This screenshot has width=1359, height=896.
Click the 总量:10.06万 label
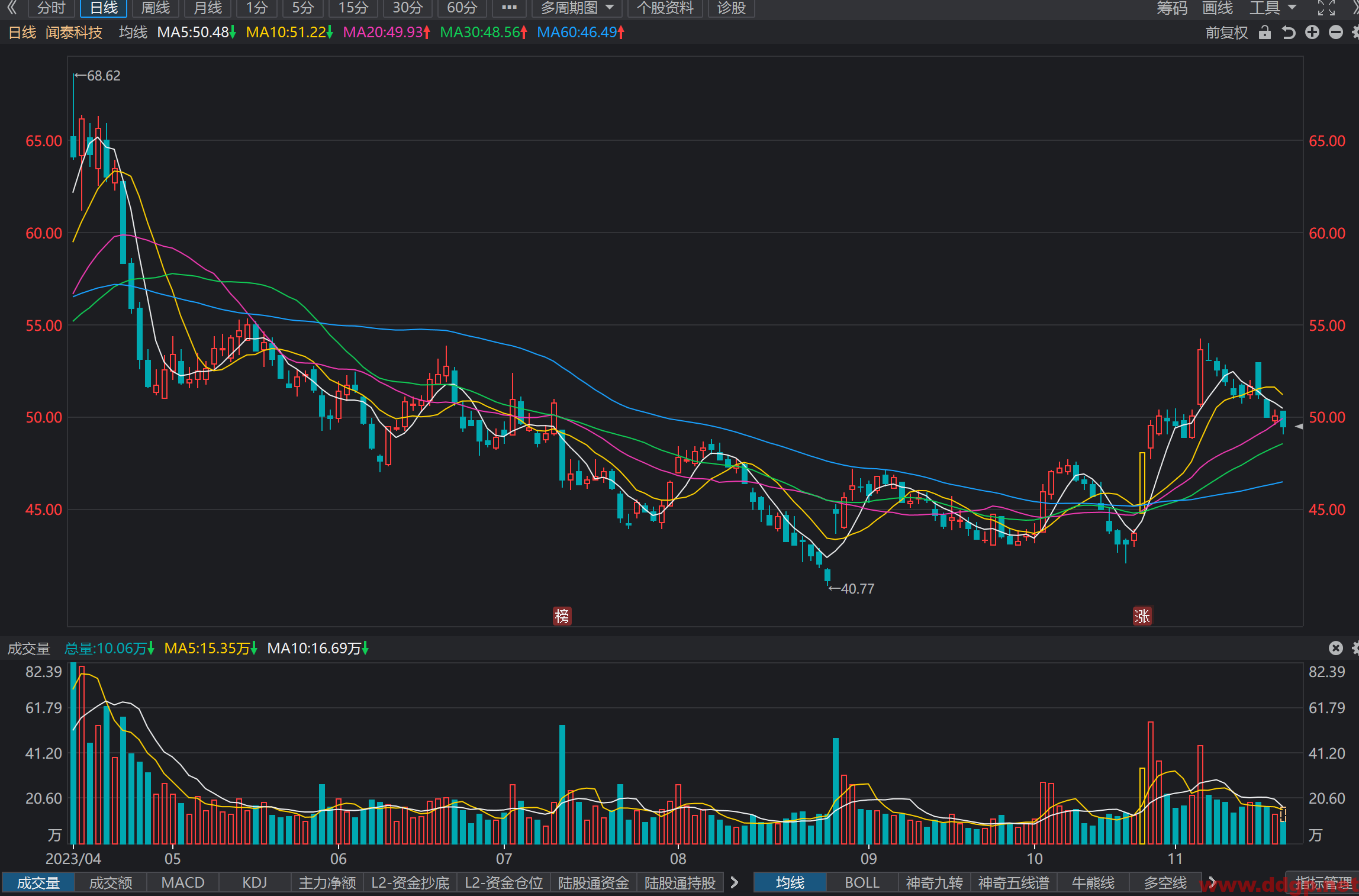(x=110, y=649)
